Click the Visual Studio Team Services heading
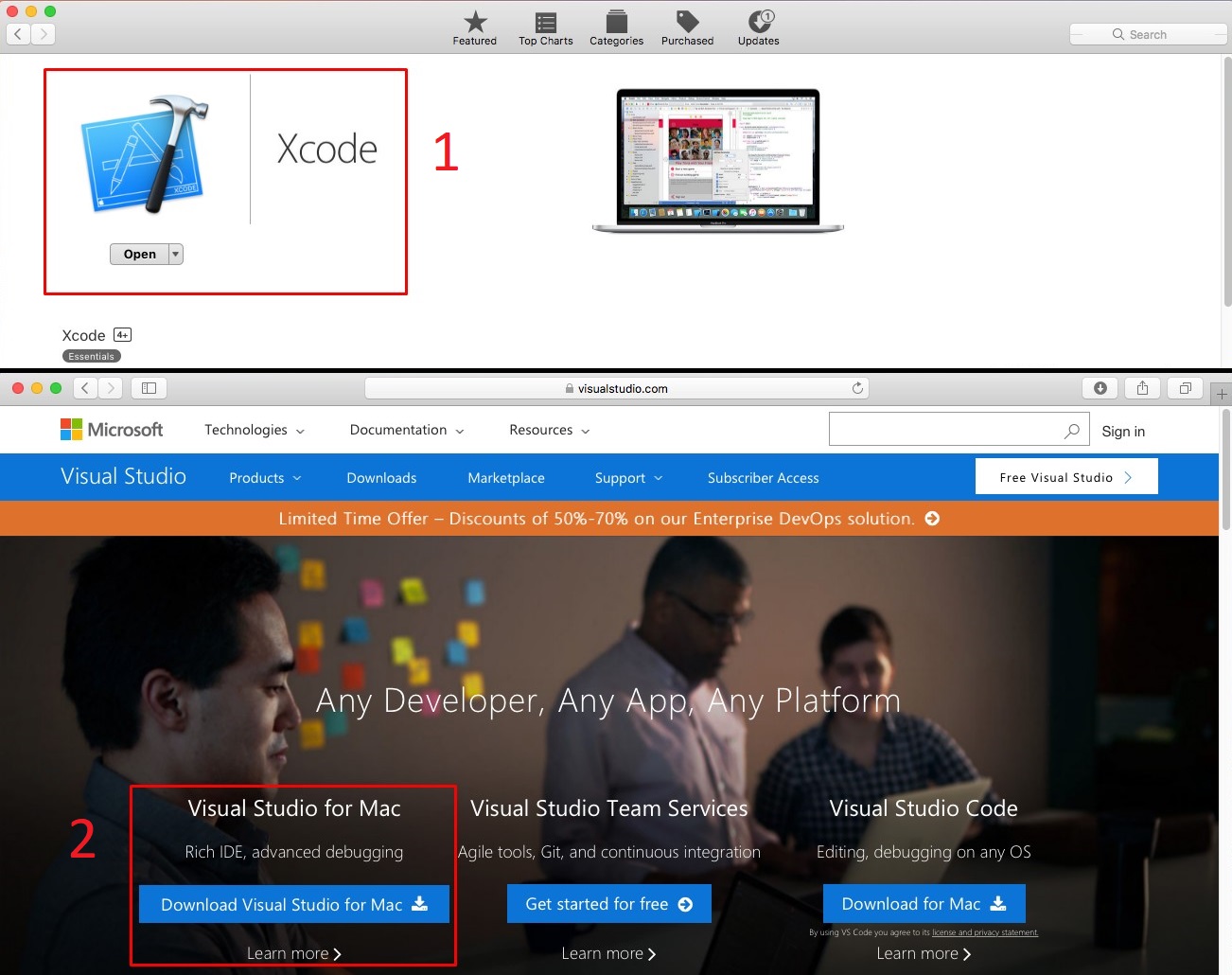This screenshot has width=1232, height=975. pyautogui.click(x=609, y=807)
